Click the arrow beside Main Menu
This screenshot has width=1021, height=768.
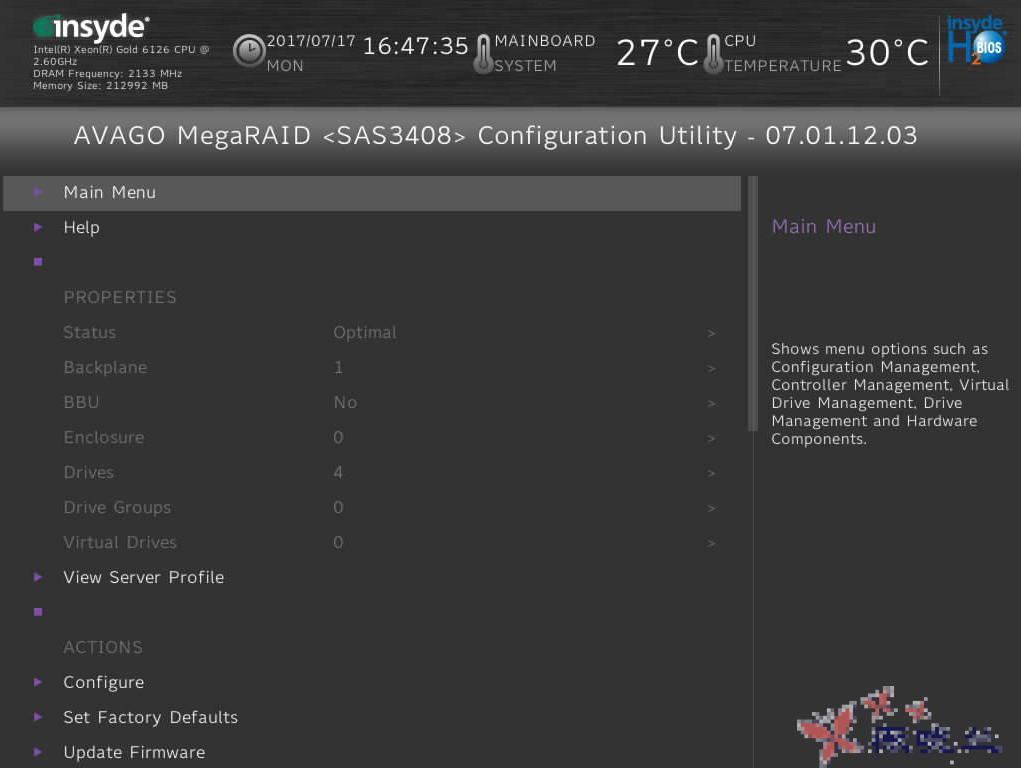[x=38, y=192]
